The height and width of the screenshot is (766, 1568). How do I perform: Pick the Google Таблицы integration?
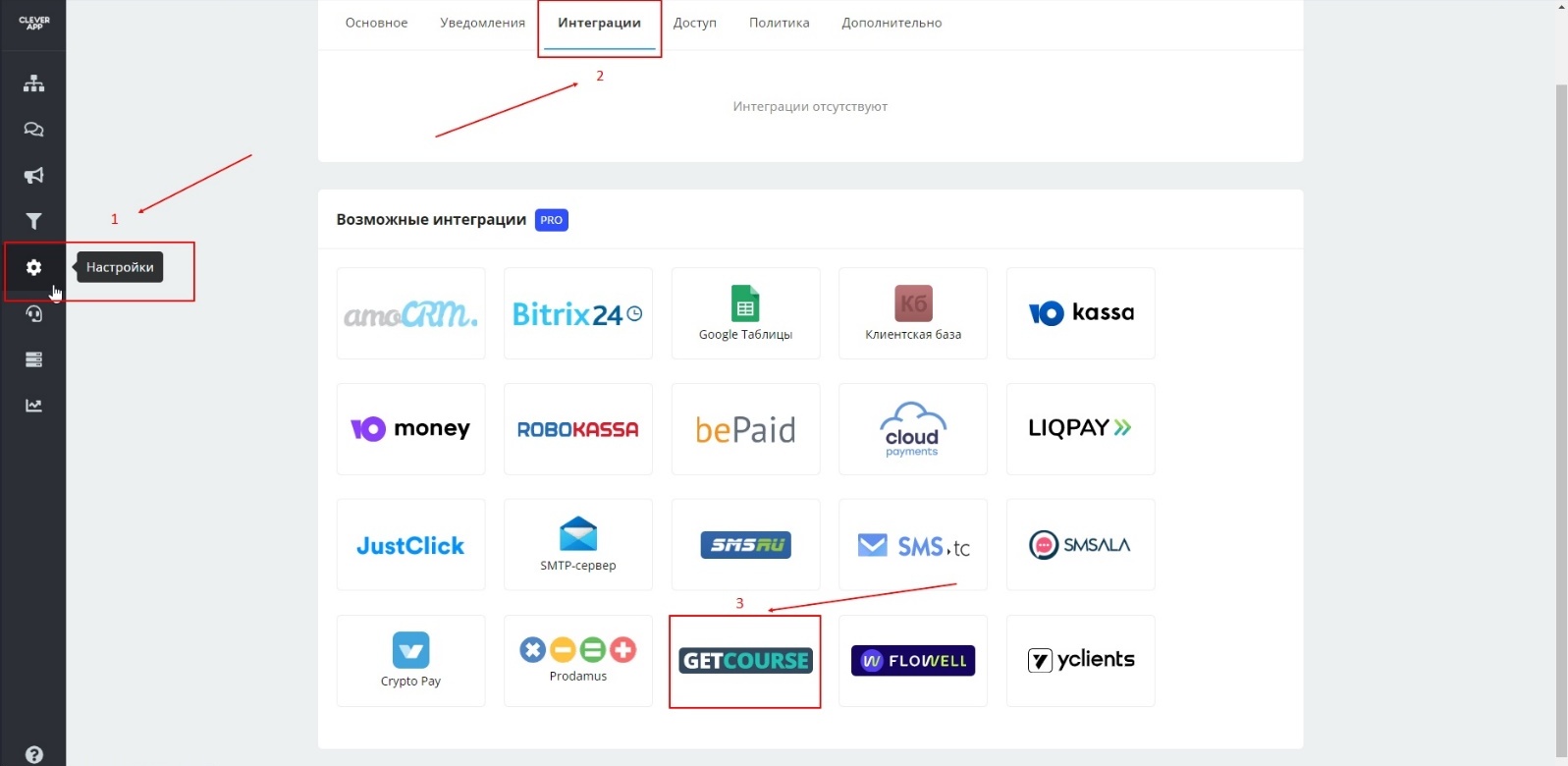pyautogui.click(x=745, y=313)
